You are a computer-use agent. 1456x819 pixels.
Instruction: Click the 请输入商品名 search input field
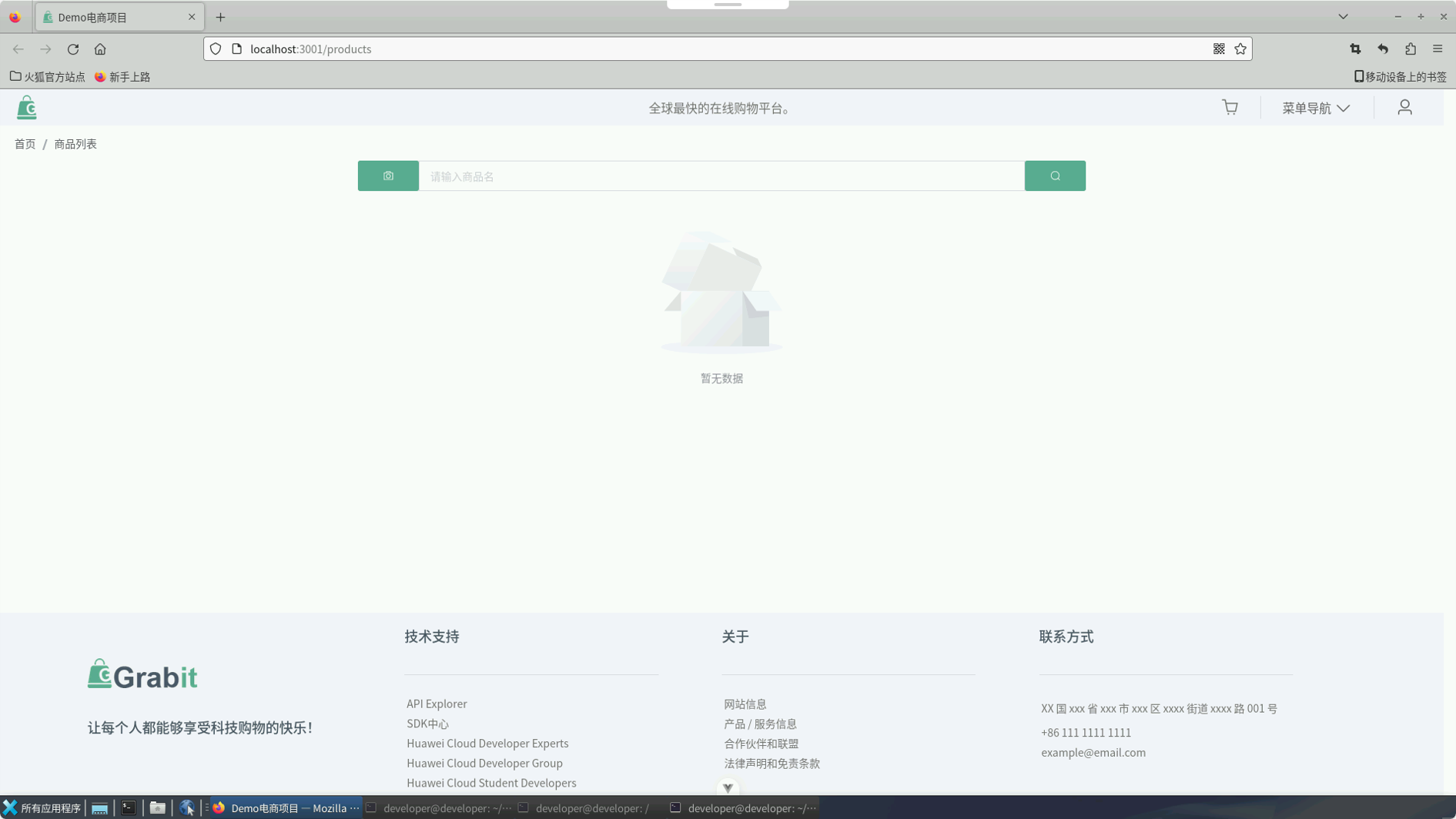click(x=721, y=176)
